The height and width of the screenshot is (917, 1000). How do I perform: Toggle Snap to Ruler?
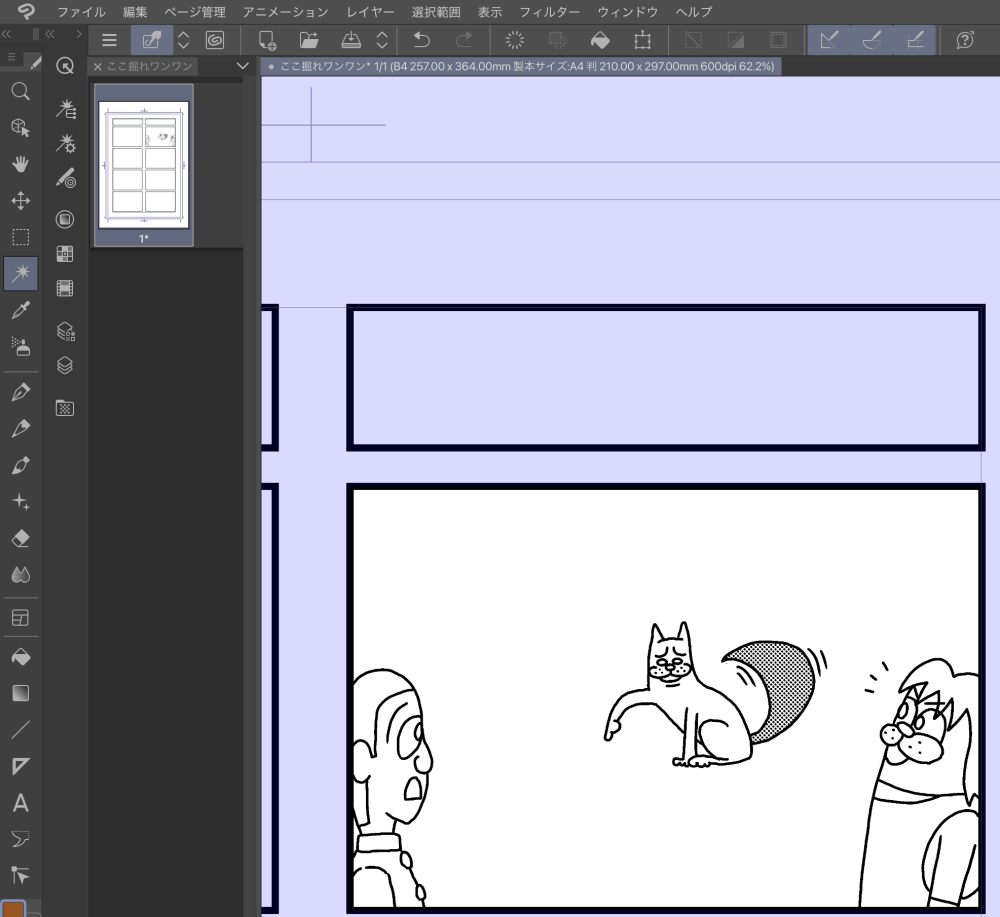pos(828,41)
